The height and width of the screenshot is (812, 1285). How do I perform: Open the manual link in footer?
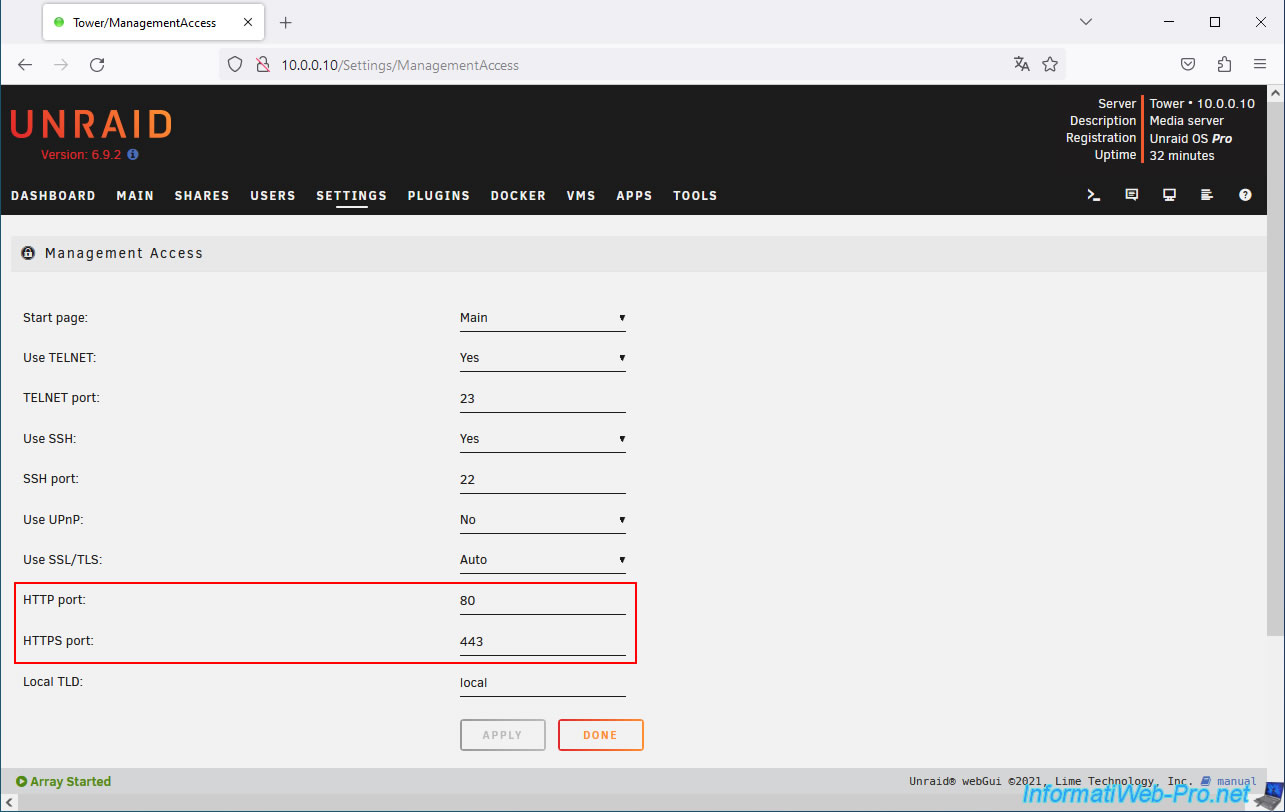(1236, 782)
